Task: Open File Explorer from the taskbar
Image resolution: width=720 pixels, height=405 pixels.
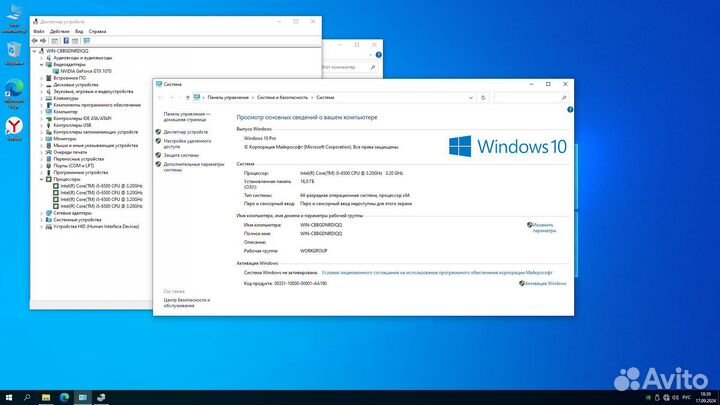Action: click(x=46, y=398)
